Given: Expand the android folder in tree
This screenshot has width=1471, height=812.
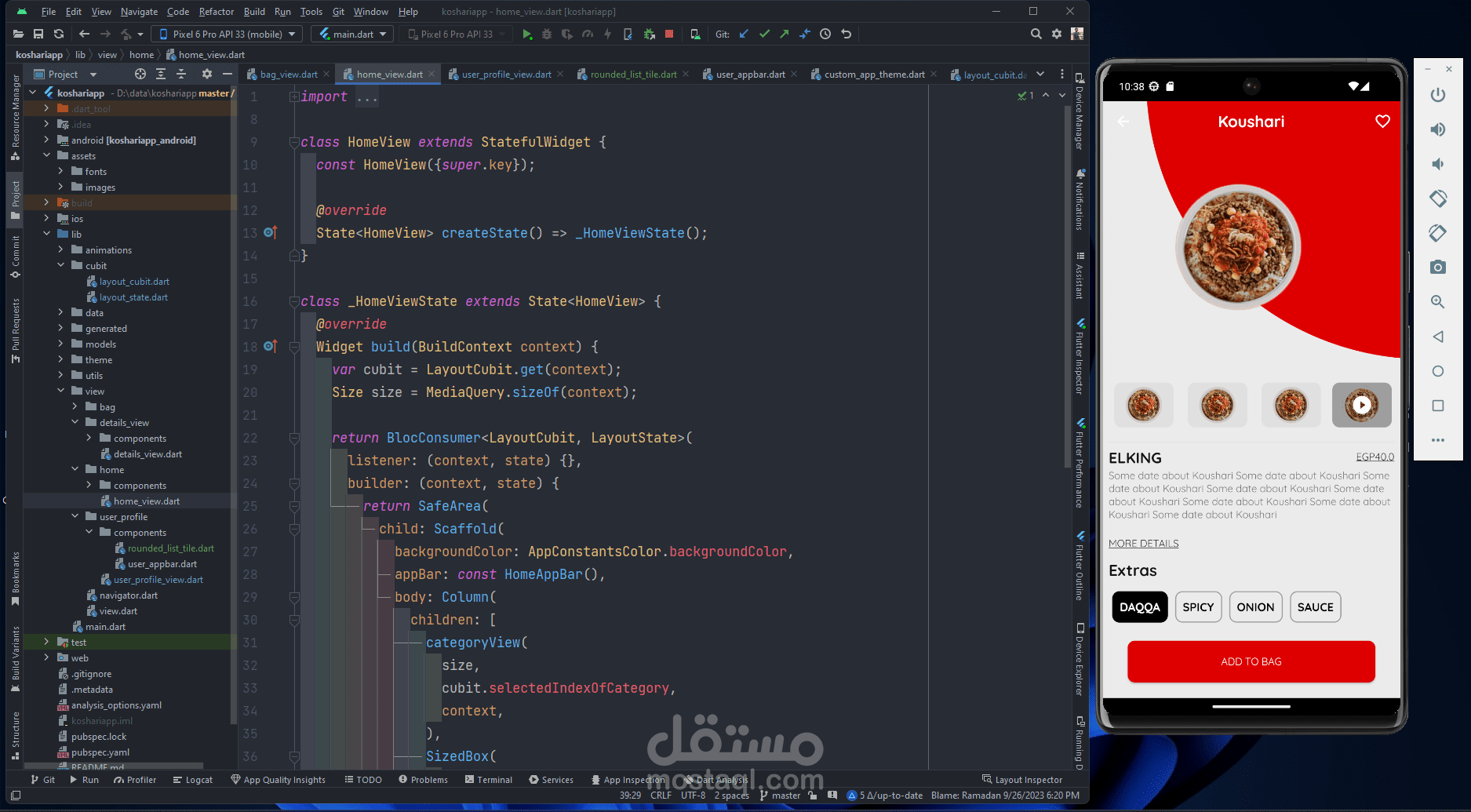Looking at the screenshot, I should (46, 140).
